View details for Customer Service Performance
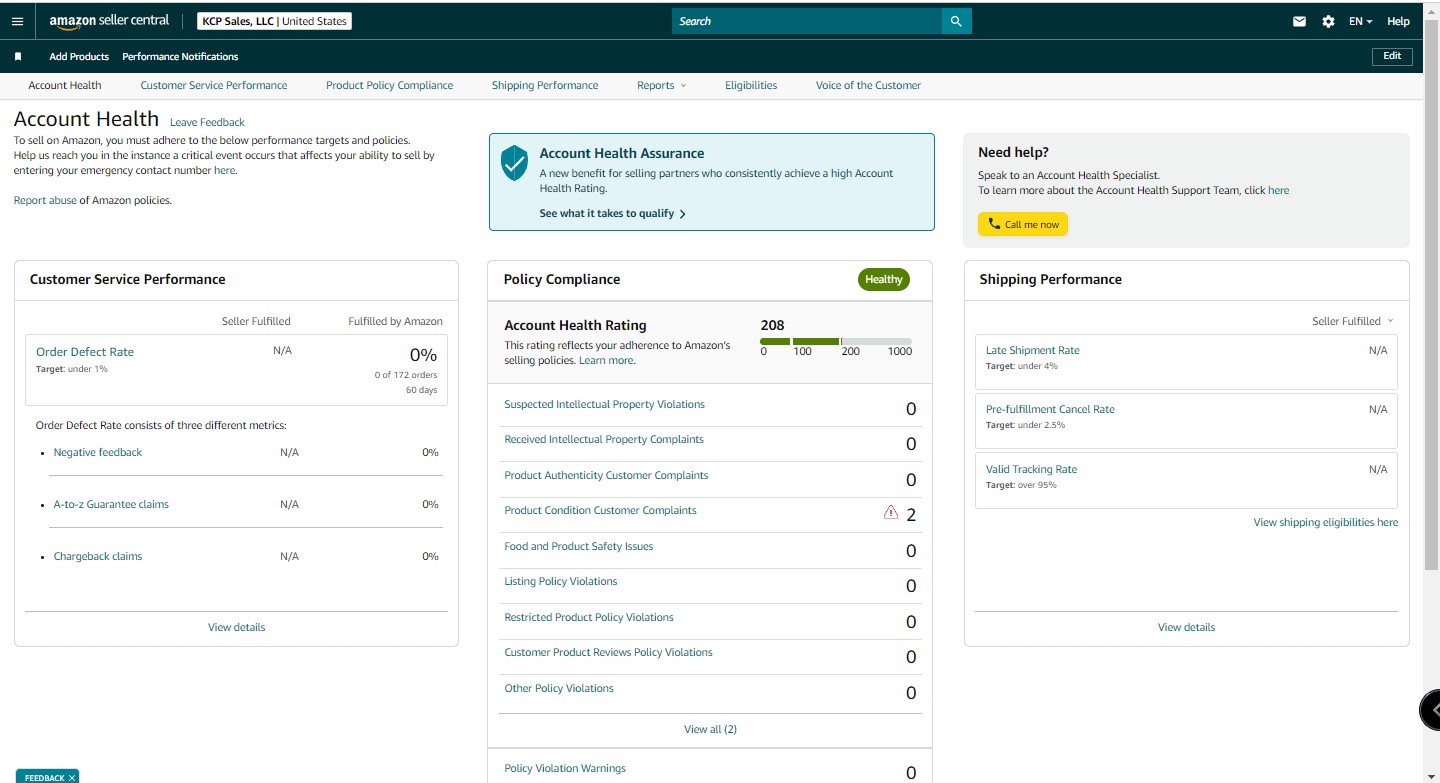 tap(237, 628)
